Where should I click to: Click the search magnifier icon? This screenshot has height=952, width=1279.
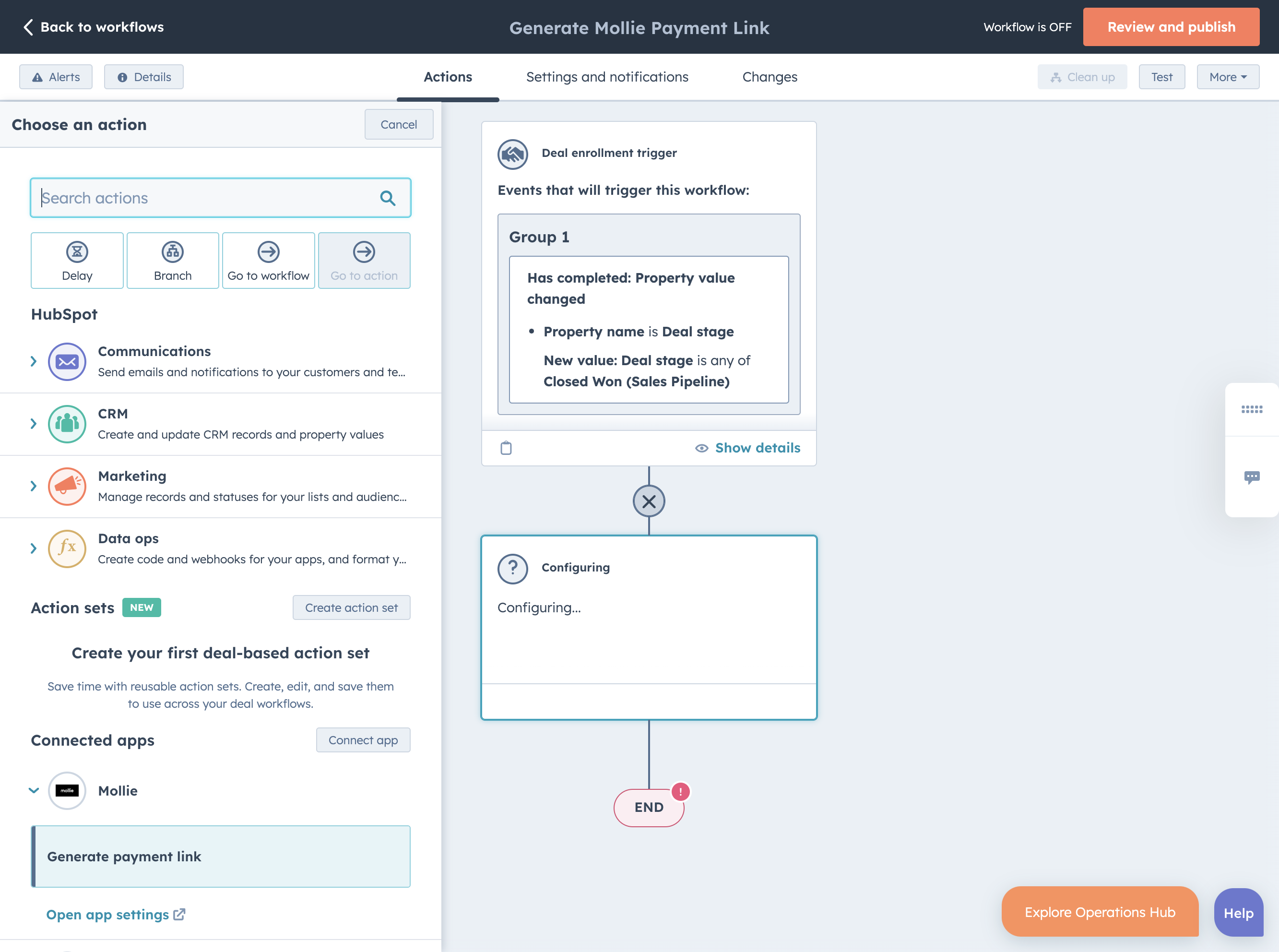point(388,198)
